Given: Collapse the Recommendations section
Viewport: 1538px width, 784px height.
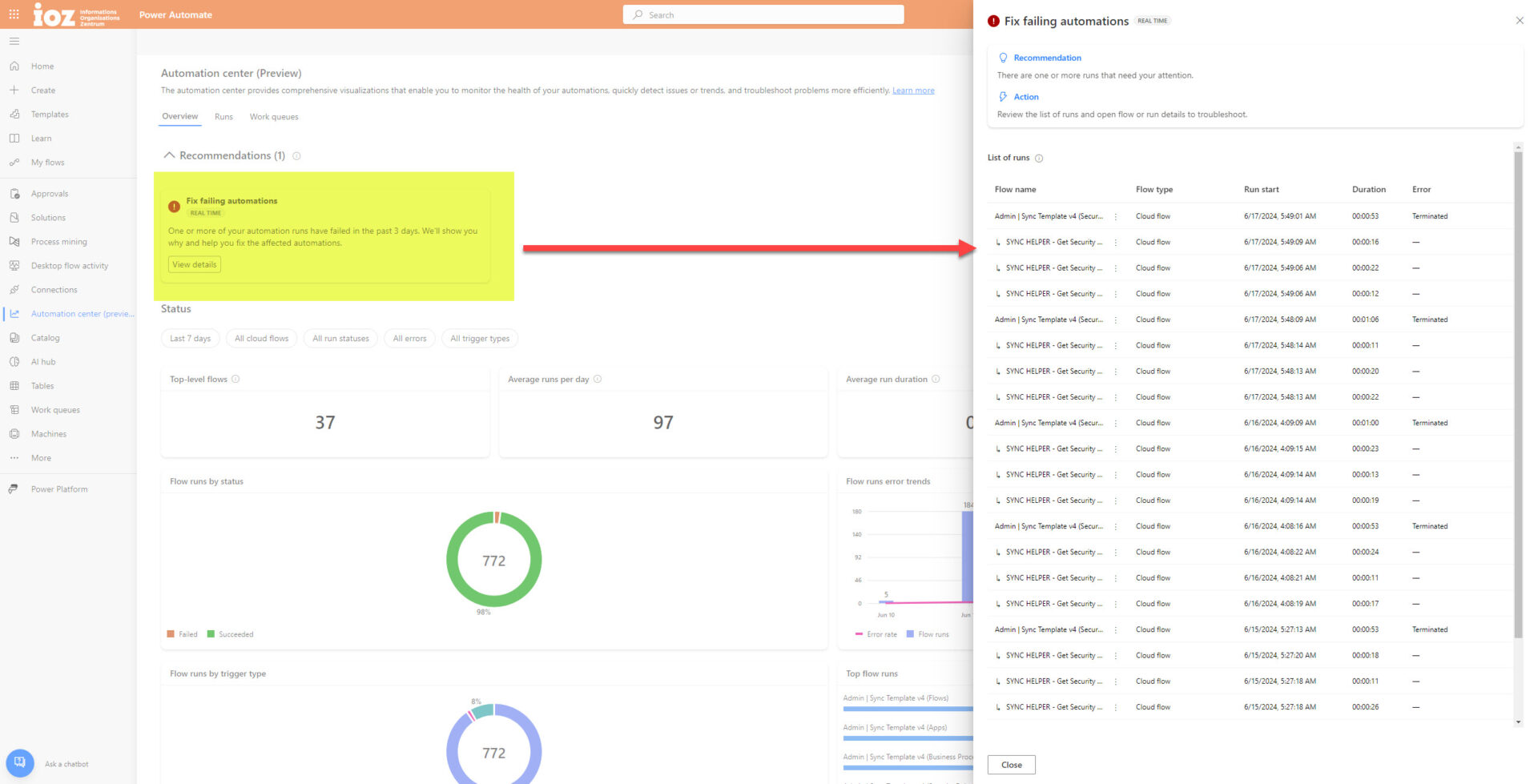Looking at the screenshot, I should (169, 155).
